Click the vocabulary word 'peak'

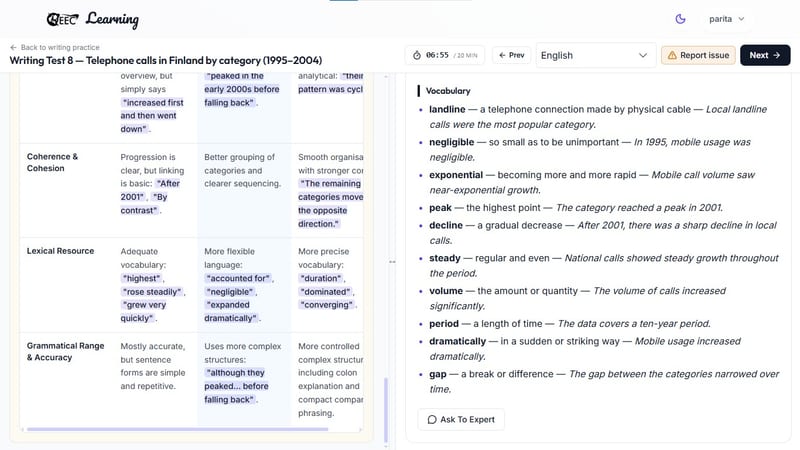pyautogui.click(x=440, y=208)
